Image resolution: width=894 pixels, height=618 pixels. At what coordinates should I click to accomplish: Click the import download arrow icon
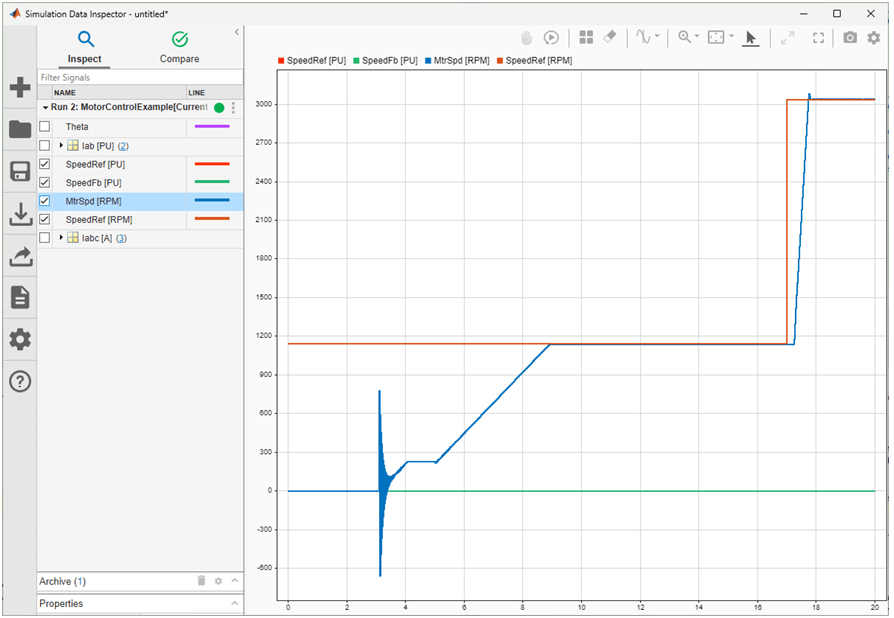point(20,213)
